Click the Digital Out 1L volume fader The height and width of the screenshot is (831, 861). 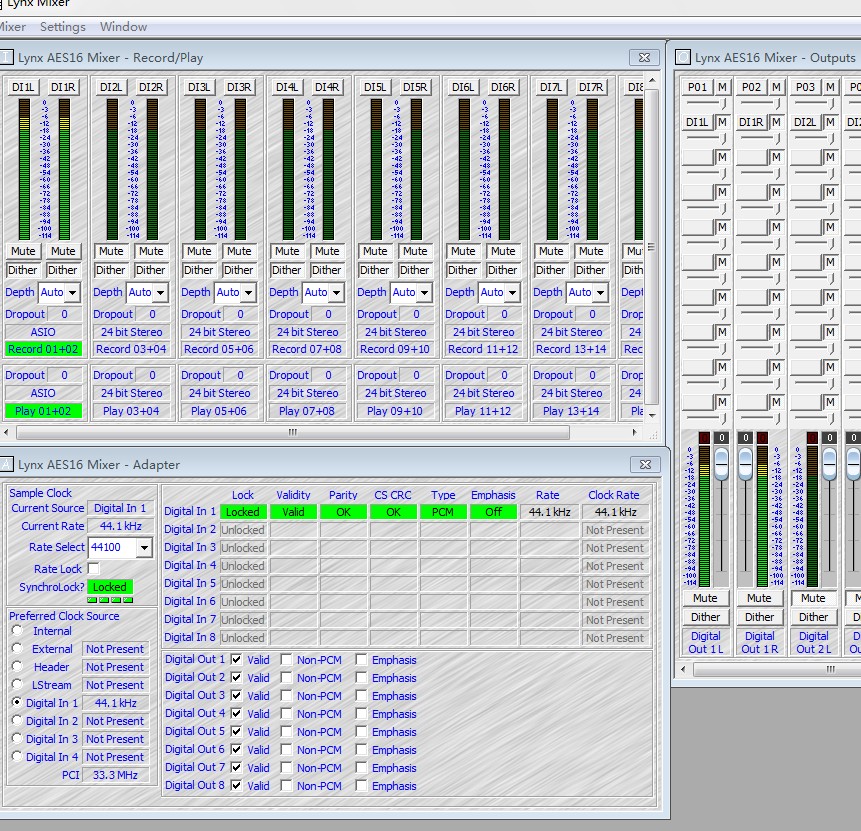click(722, 463)
